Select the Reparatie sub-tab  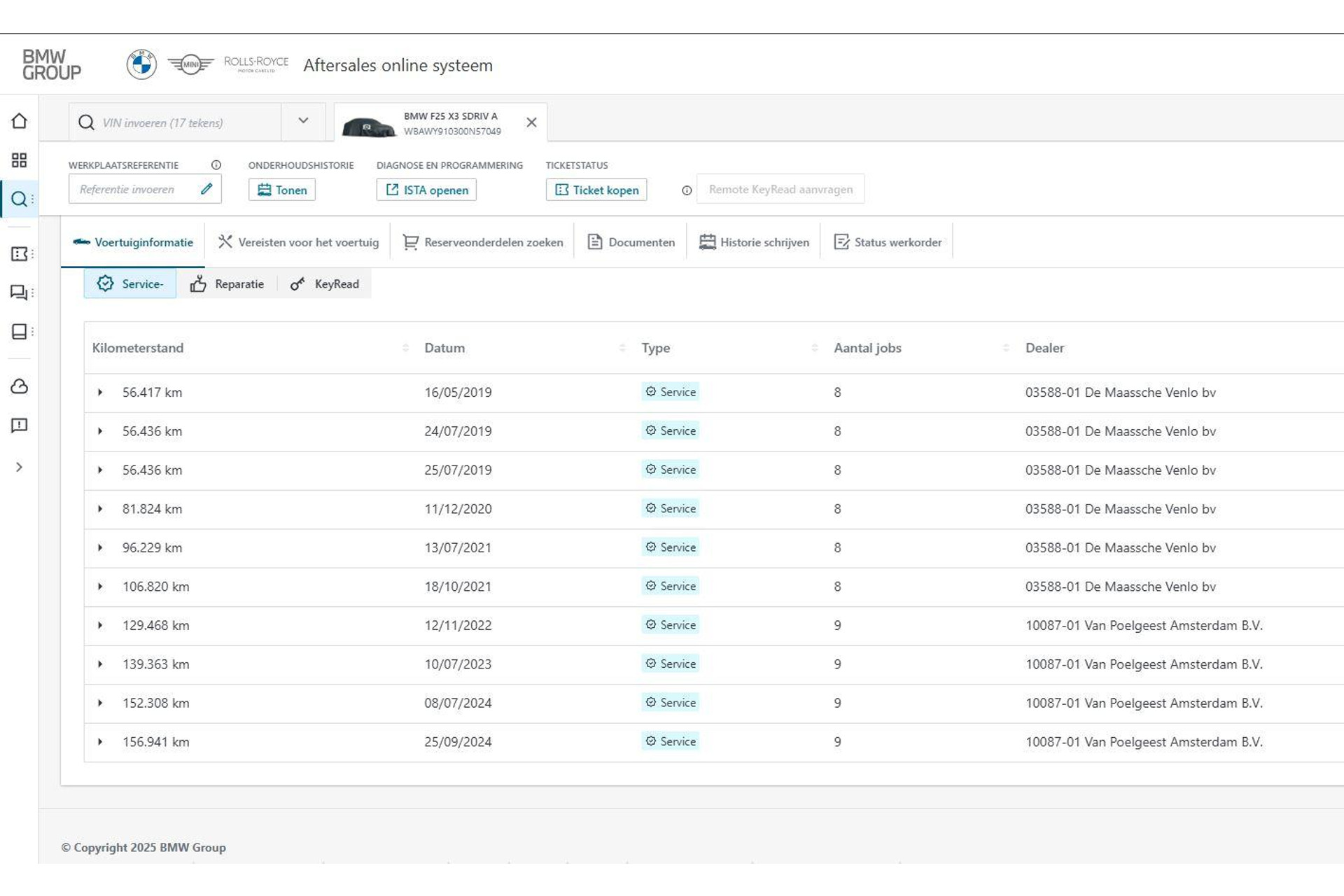pos(227,284)
